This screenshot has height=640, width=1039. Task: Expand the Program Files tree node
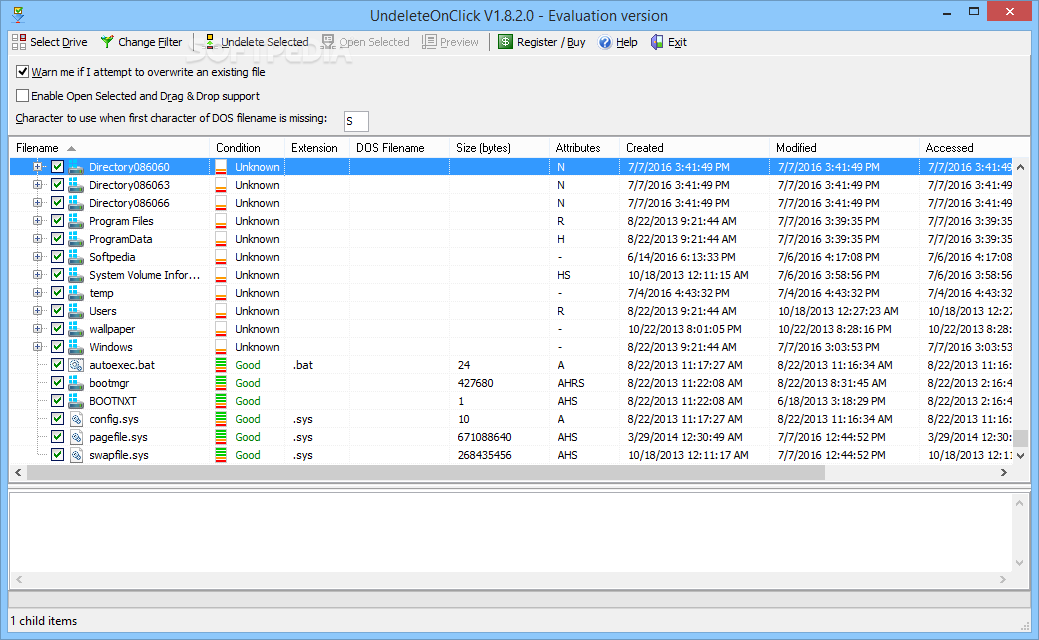(x=38, y=221)
